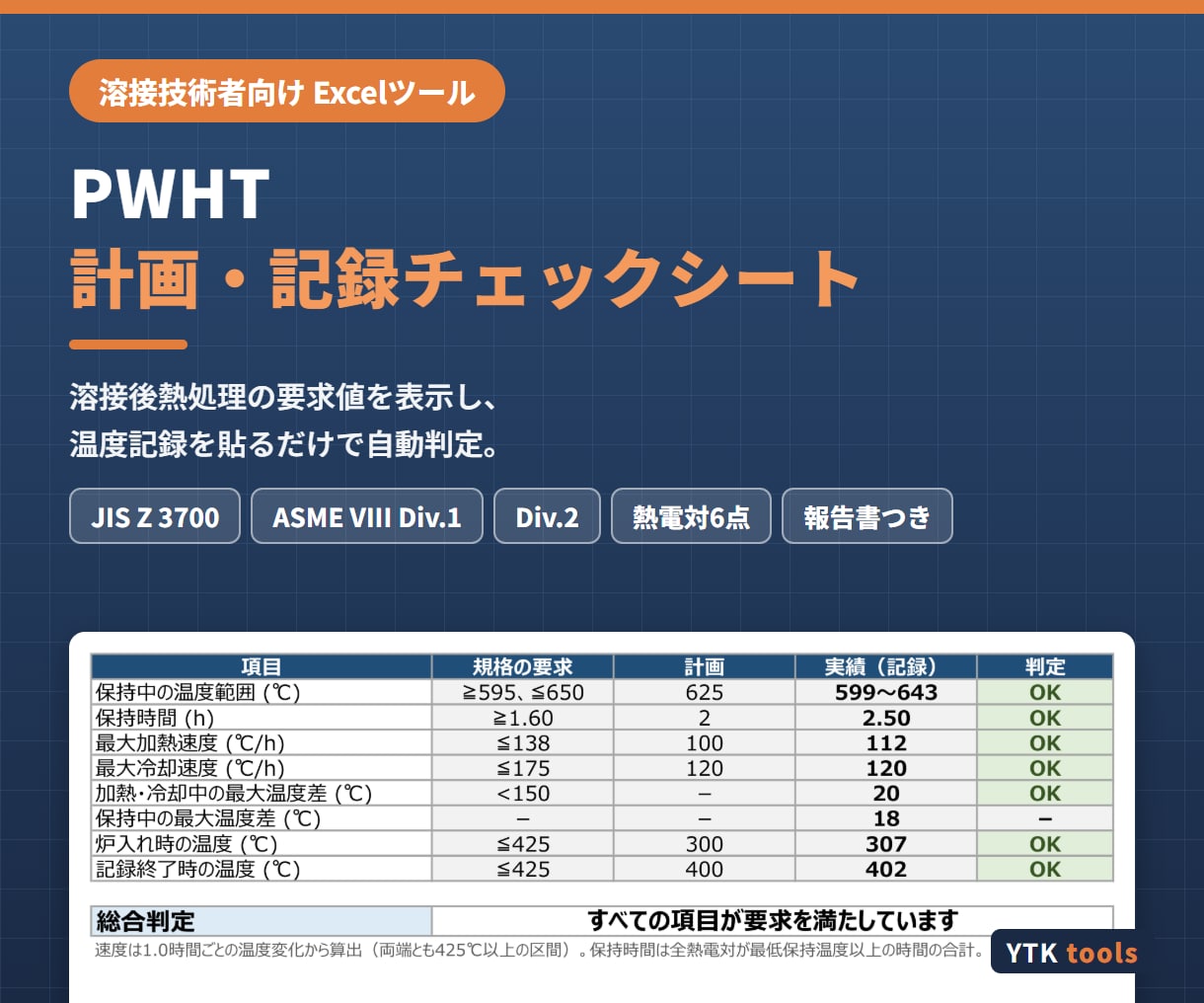Click the recorded value 2.50

pos(886,718)
